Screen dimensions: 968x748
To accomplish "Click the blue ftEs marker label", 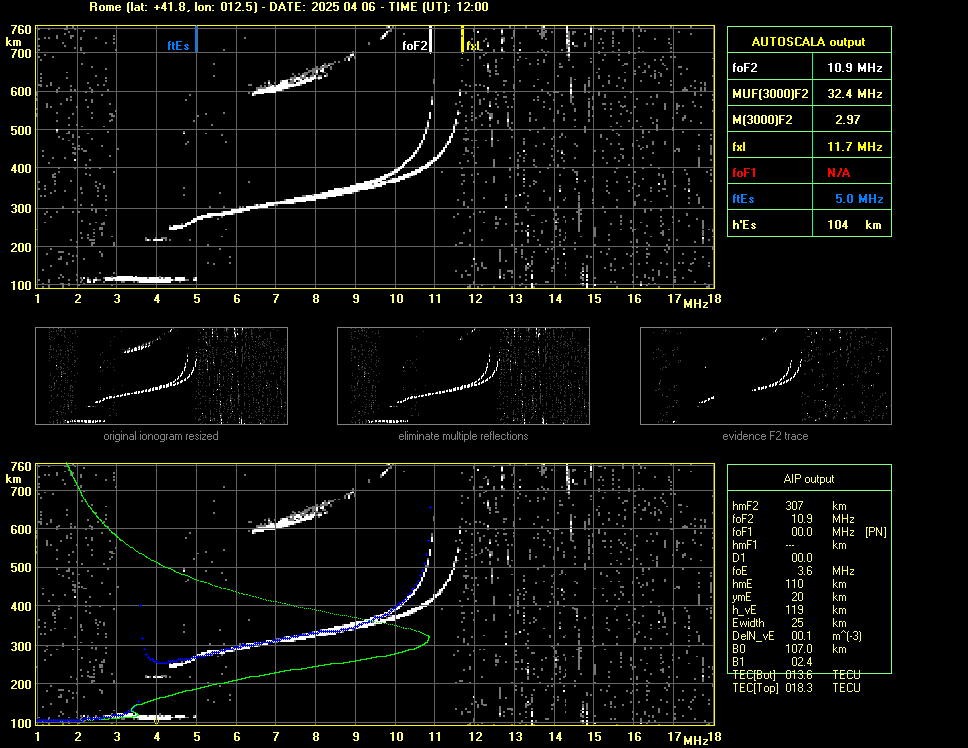I will point(178,46).
